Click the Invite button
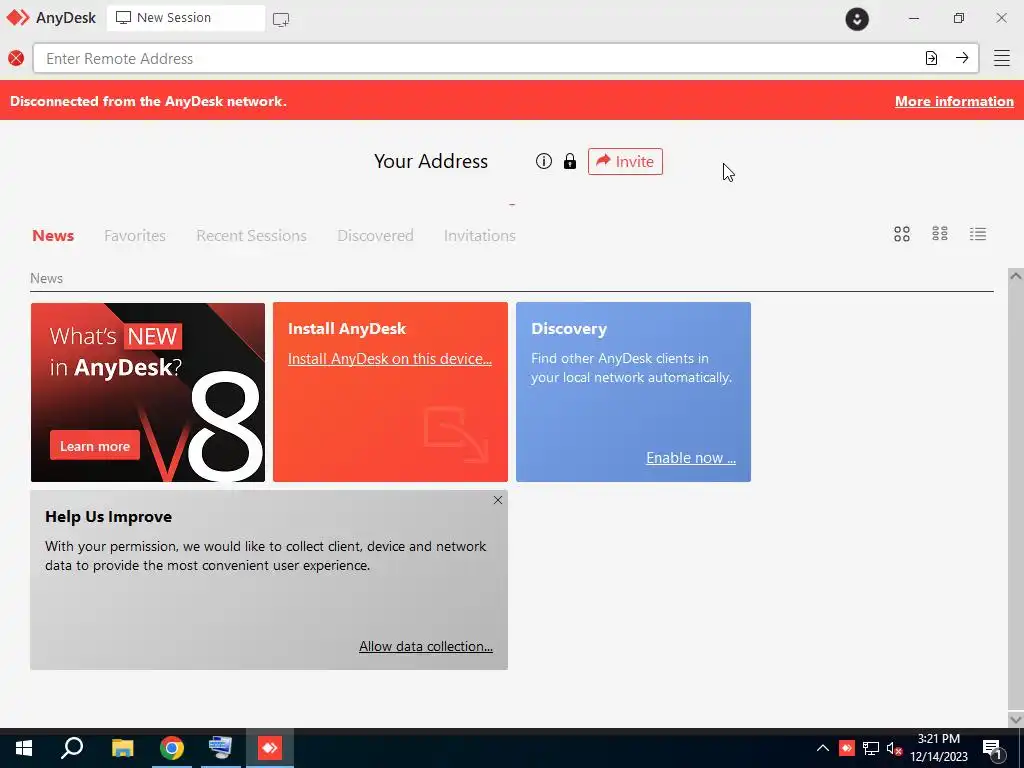Viewport: 1024px width, 768px height. (x=625, y=161)
